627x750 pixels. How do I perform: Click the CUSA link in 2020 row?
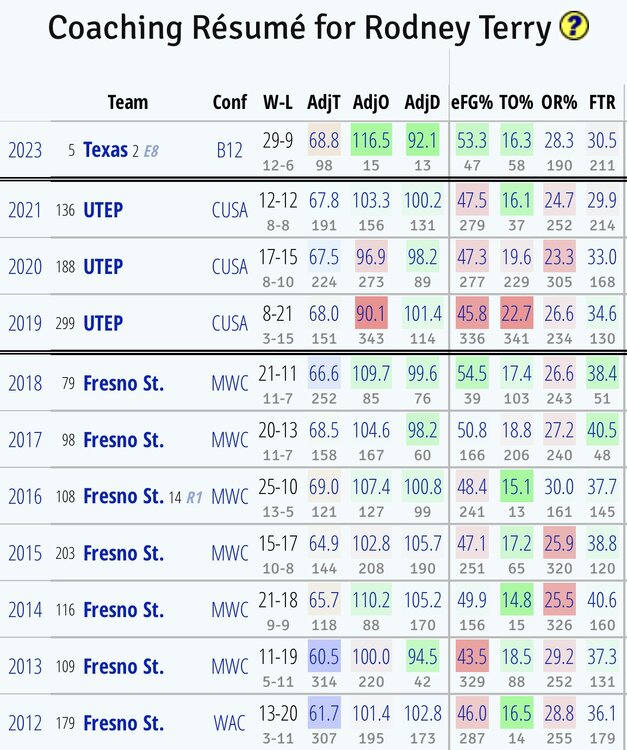pyautogui.click(x=229, y=268)
